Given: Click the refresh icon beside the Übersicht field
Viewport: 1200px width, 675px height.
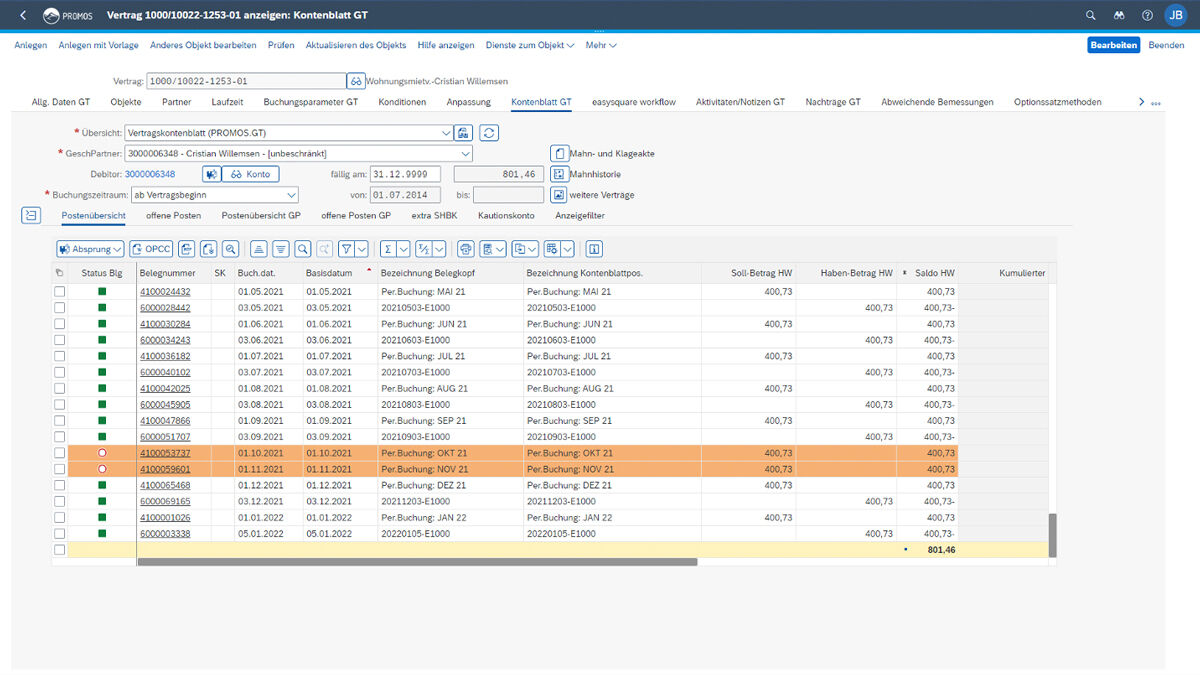Looking at the screenshot, I should coord(489,133).
